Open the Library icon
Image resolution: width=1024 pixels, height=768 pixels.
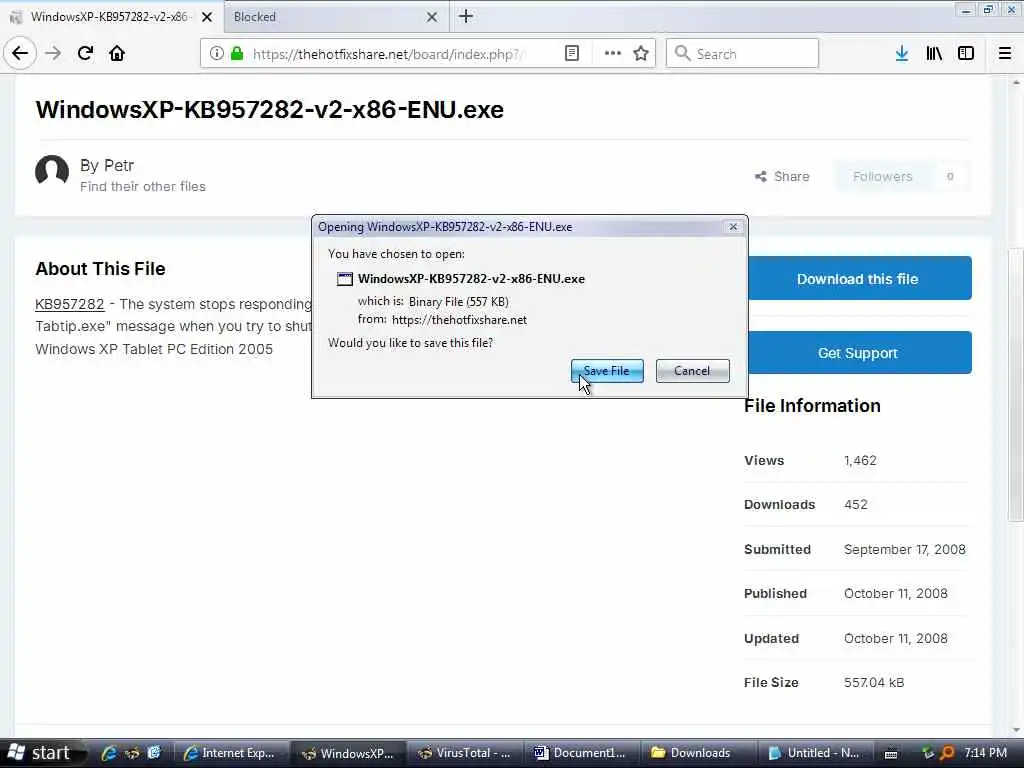click(x=934, y=54)
